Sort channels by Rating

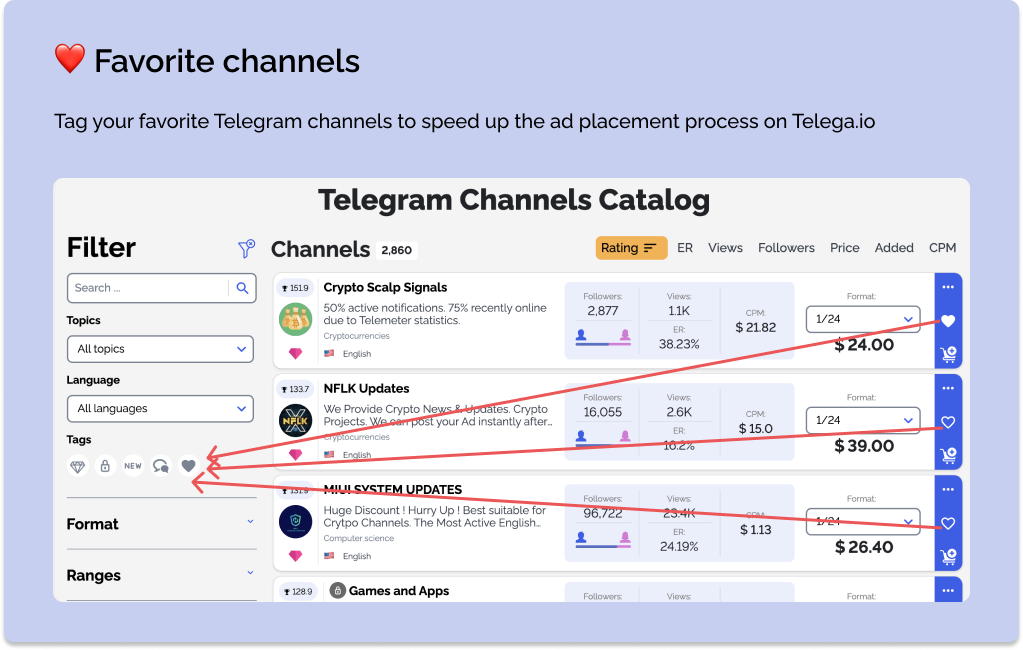631,248
